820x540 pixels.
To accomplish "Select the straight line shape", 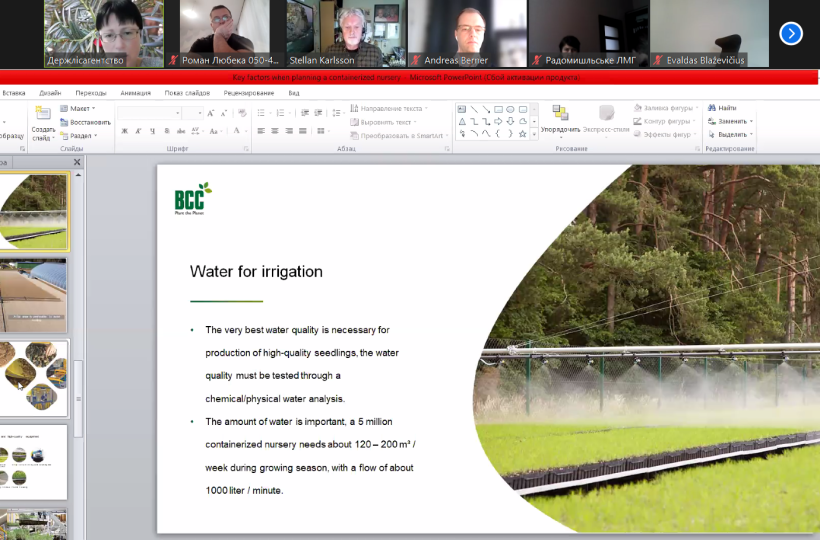I will click(474, 109).
